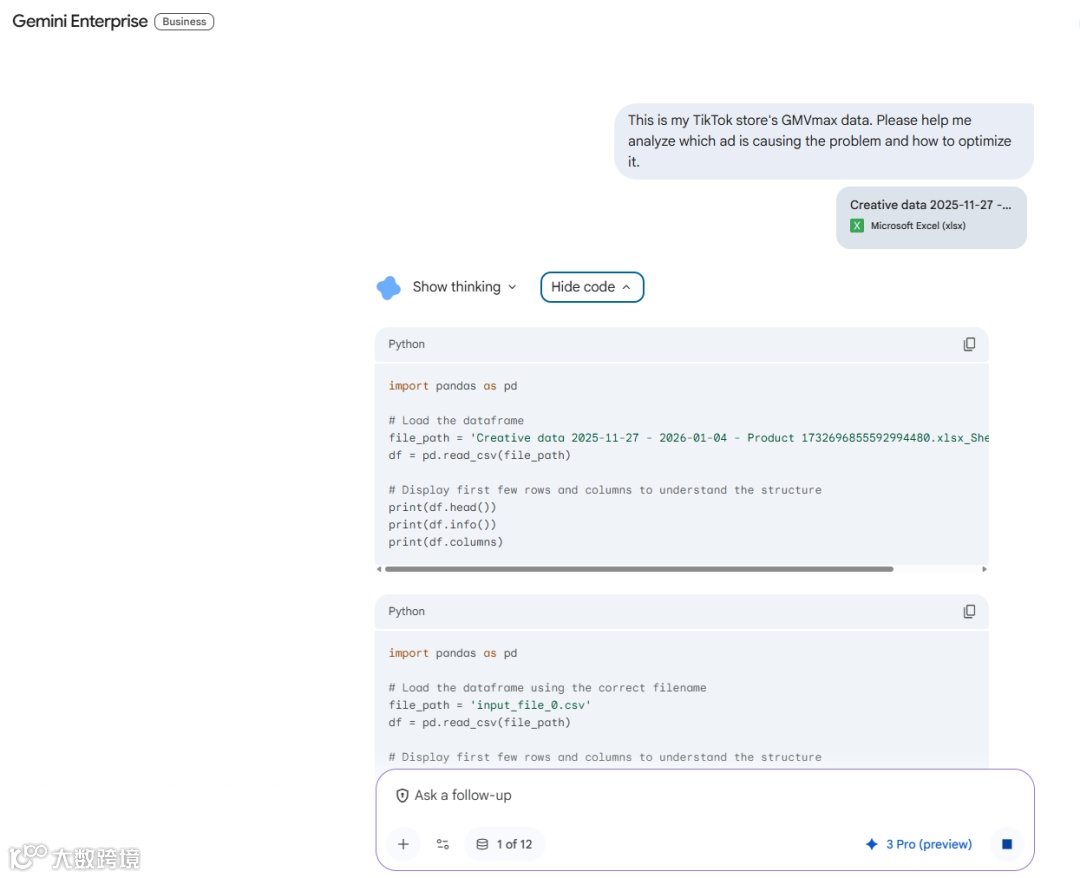
Task: Collapse code with Hide code button
Action: [592, 287]
